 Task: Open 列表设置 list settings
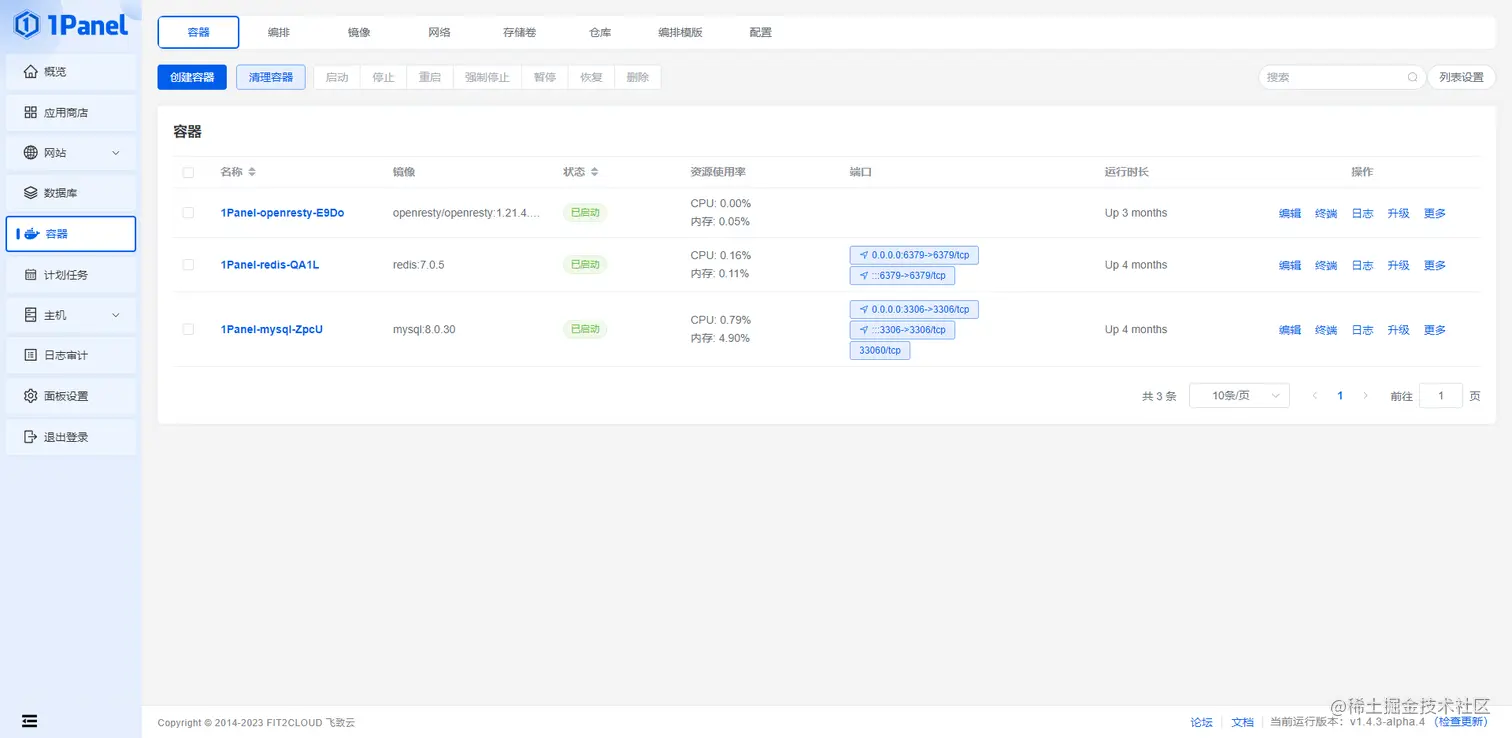[x=1461, y=77]
